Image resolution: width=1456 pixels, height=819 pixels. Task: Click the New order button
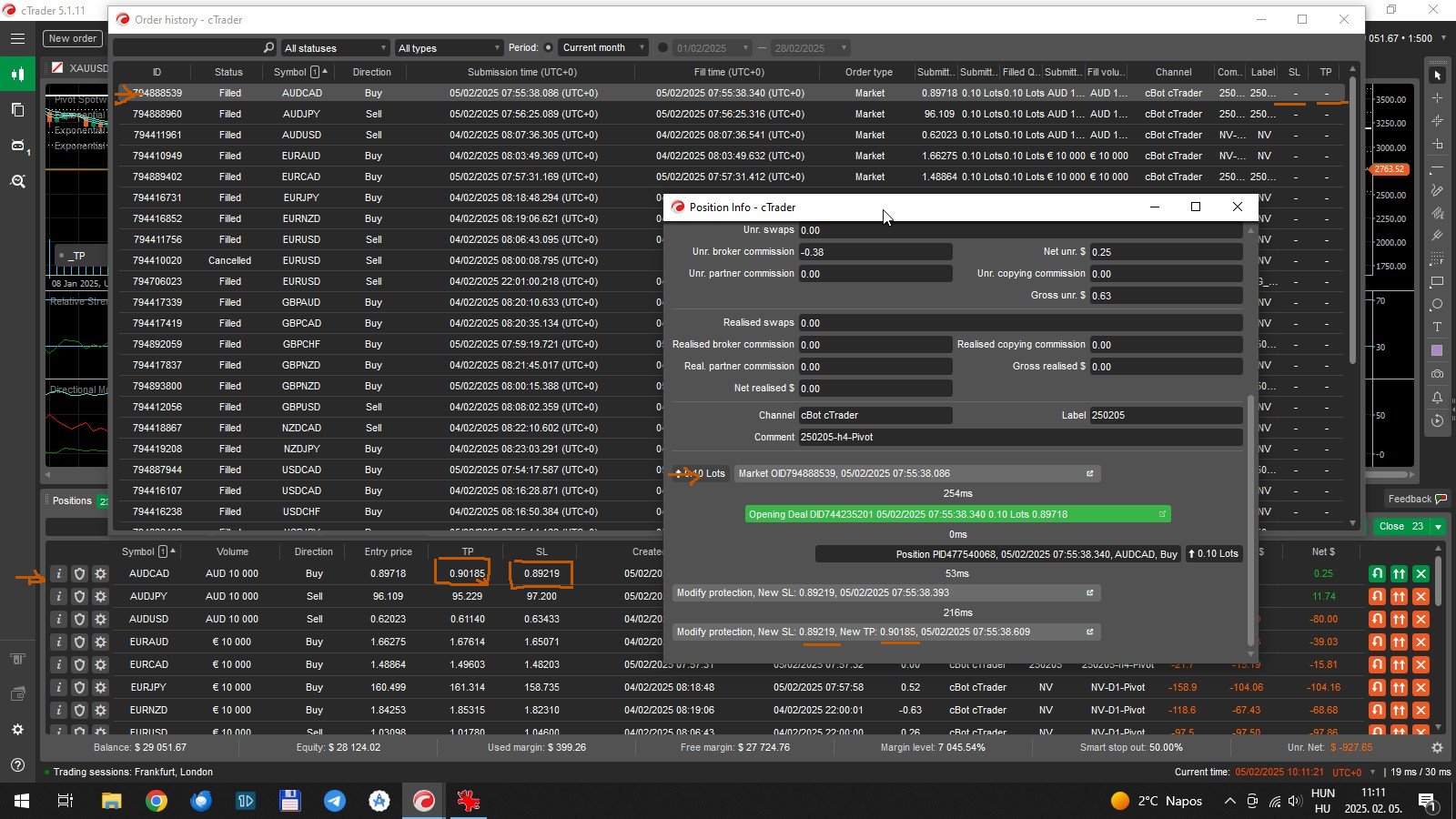[x=72, y=38]
